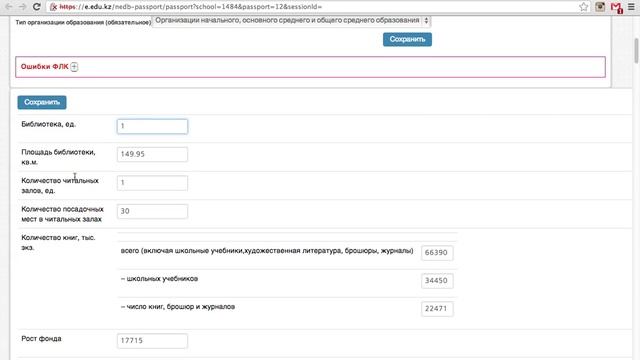
Task: Click the посадочных мест field showing 30
Action: click(152, 211)
